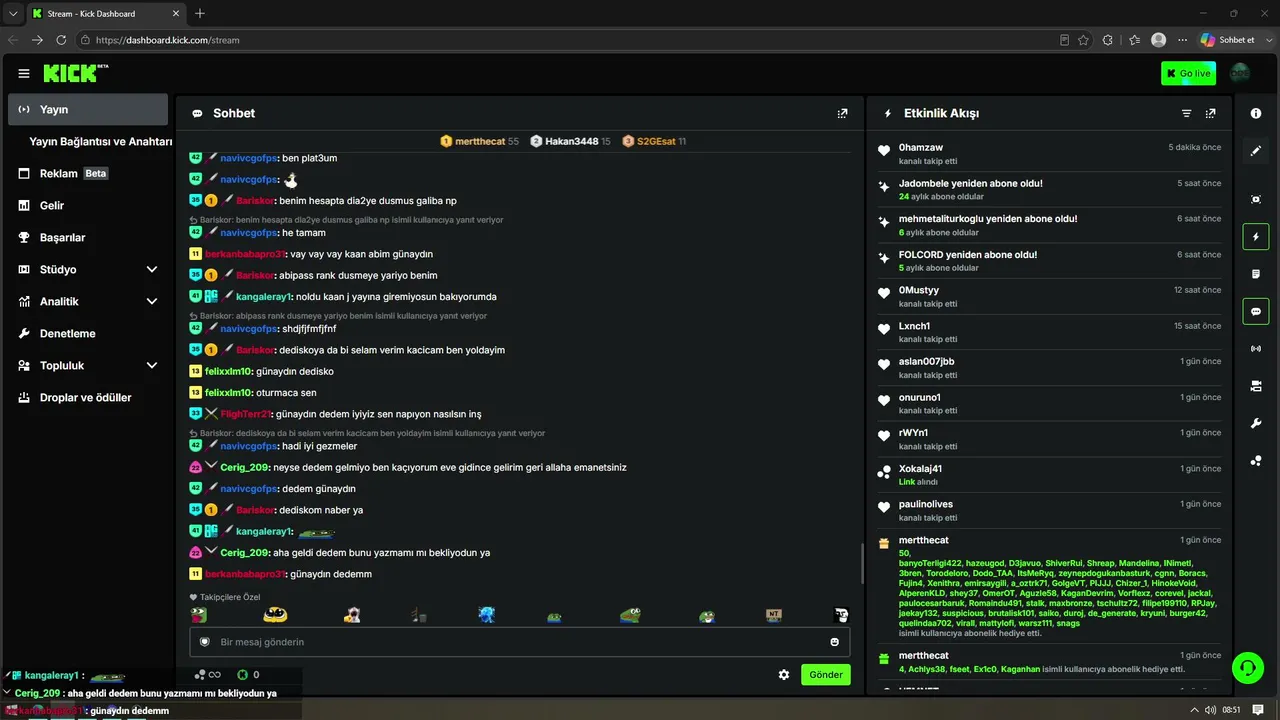Bookmark this page with the star icon
Image resolution: width=1280 pixels, height=720 pixels.
(1083, 40)
